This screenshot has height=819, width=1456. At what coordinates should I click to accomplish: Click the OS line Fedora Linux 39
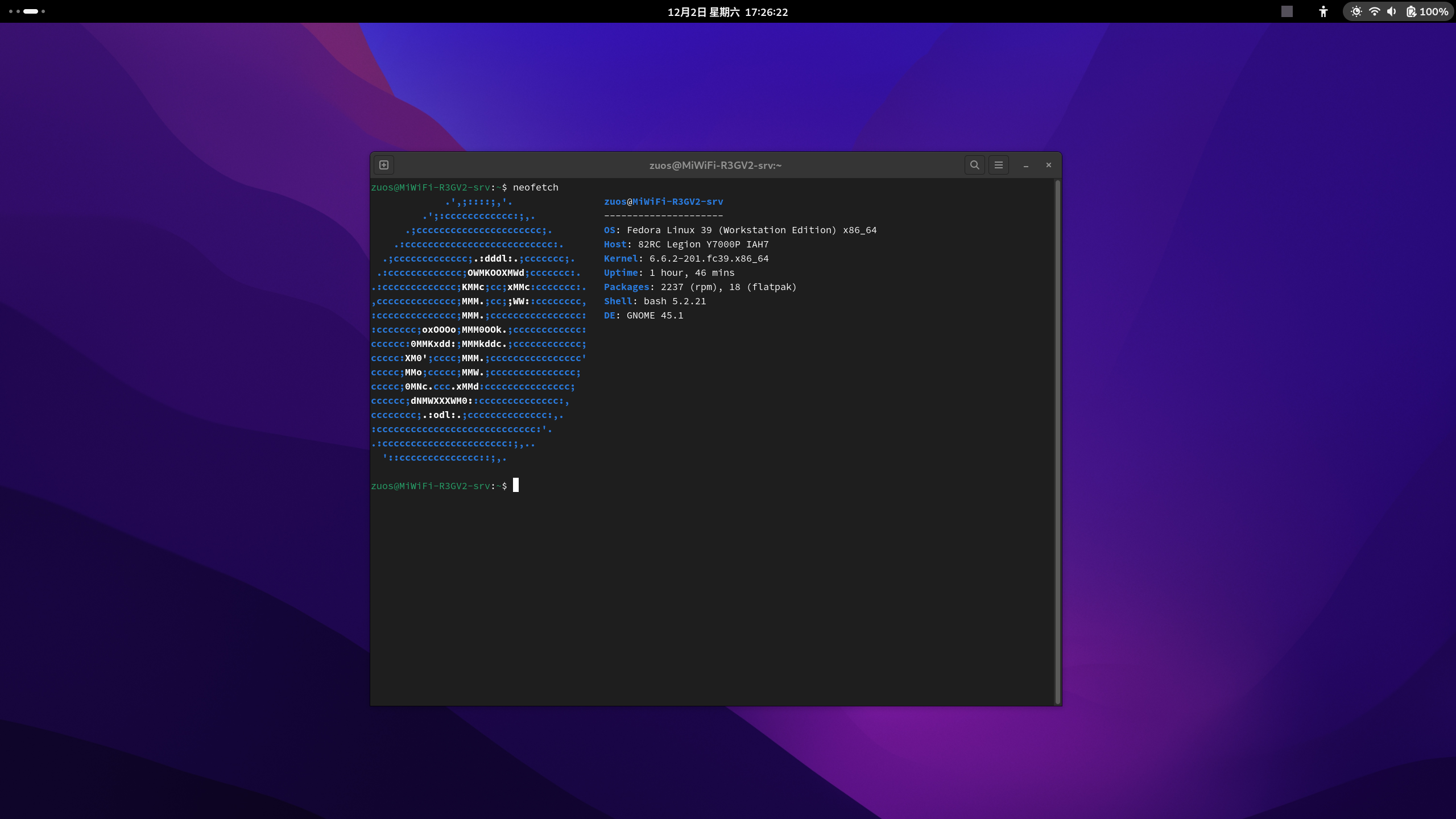[x=740, y=230]
